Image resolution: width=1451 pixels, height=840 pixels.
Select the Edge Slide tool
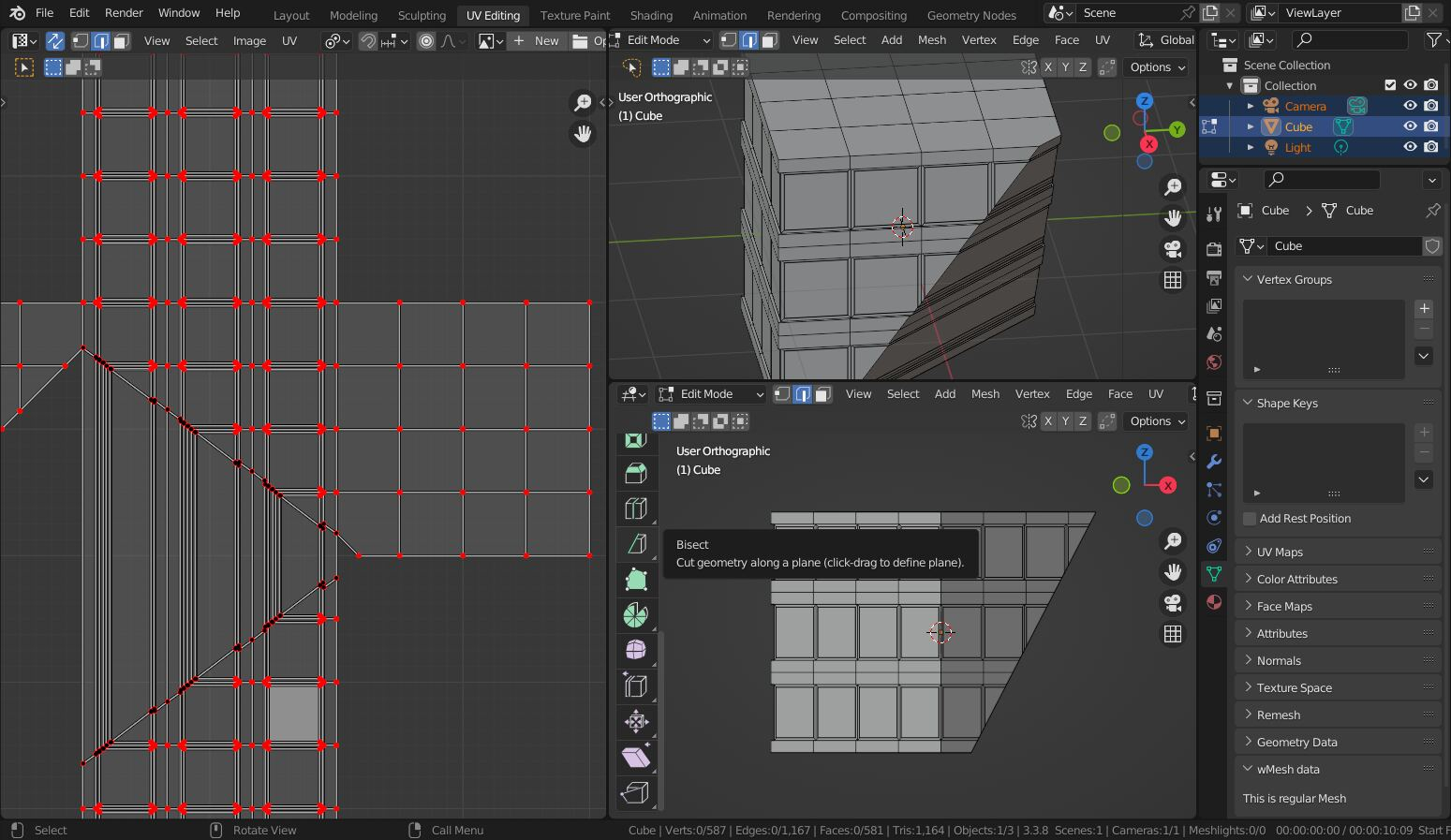[636, 685]
